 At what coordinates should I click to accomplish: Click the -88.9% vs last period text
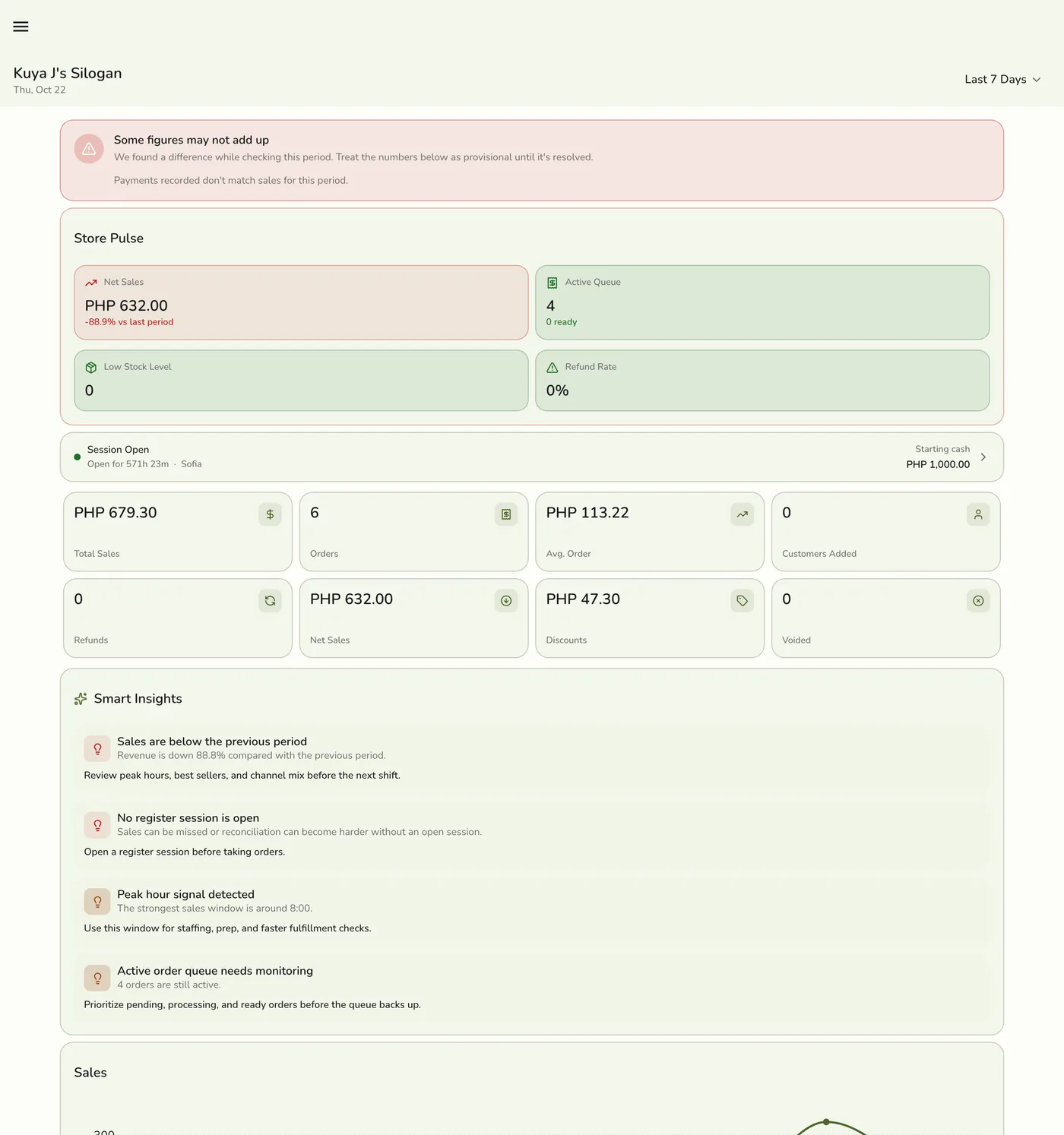click(x=129, y=322)
